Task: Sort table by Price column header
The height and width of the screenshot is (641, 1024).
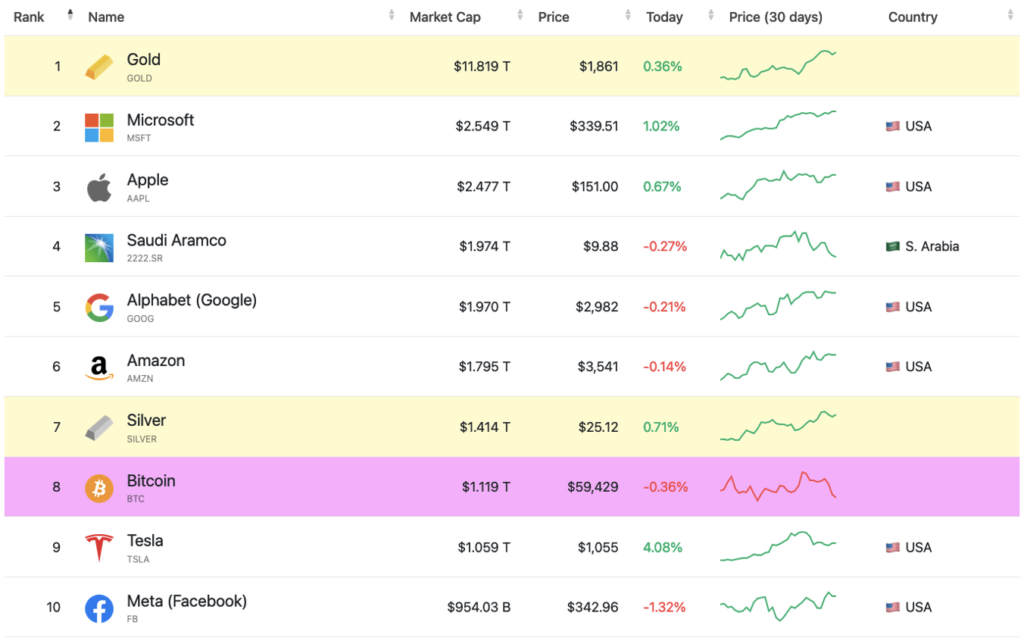Action: click(554, 17)
